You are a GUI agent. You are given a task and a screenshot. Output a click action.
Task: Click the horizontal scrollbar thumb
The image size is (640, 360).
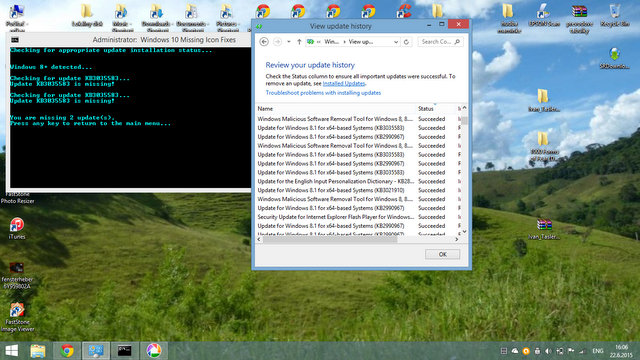pos(330,240)
